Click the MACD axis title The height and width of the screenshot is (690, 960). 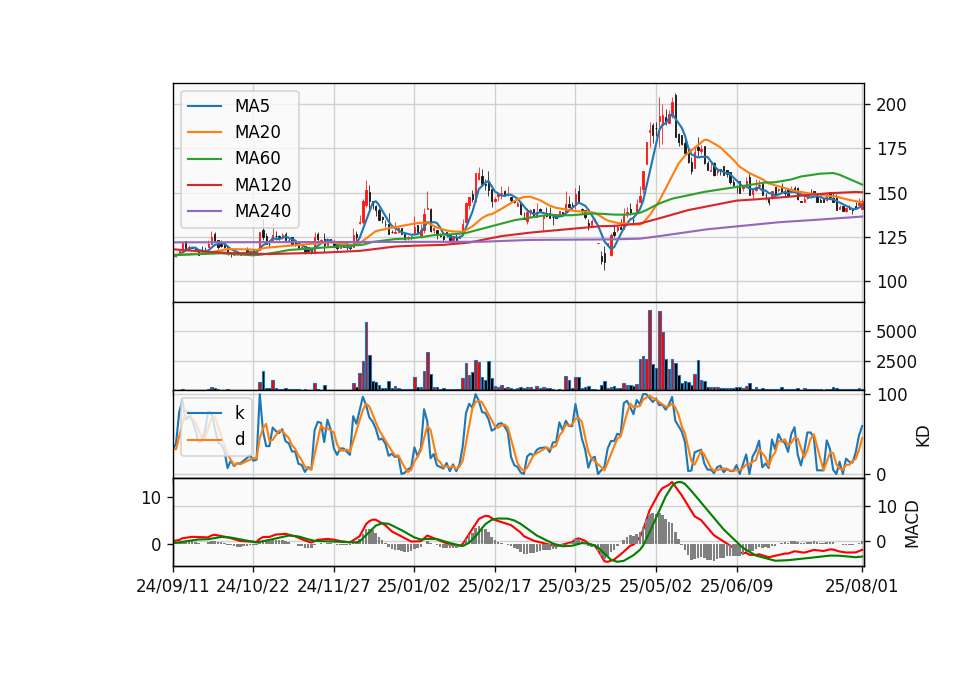coord(912,524)
